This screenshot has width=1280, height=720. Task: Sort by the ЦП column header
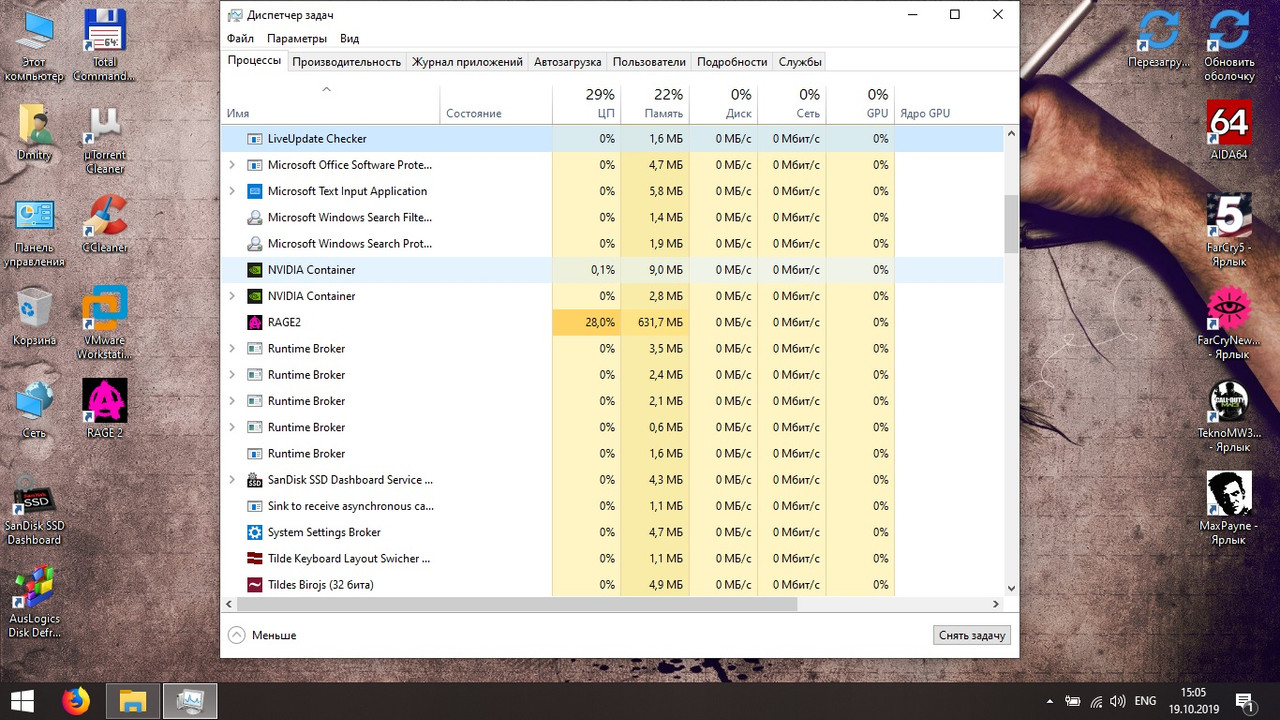coord(586,103)
